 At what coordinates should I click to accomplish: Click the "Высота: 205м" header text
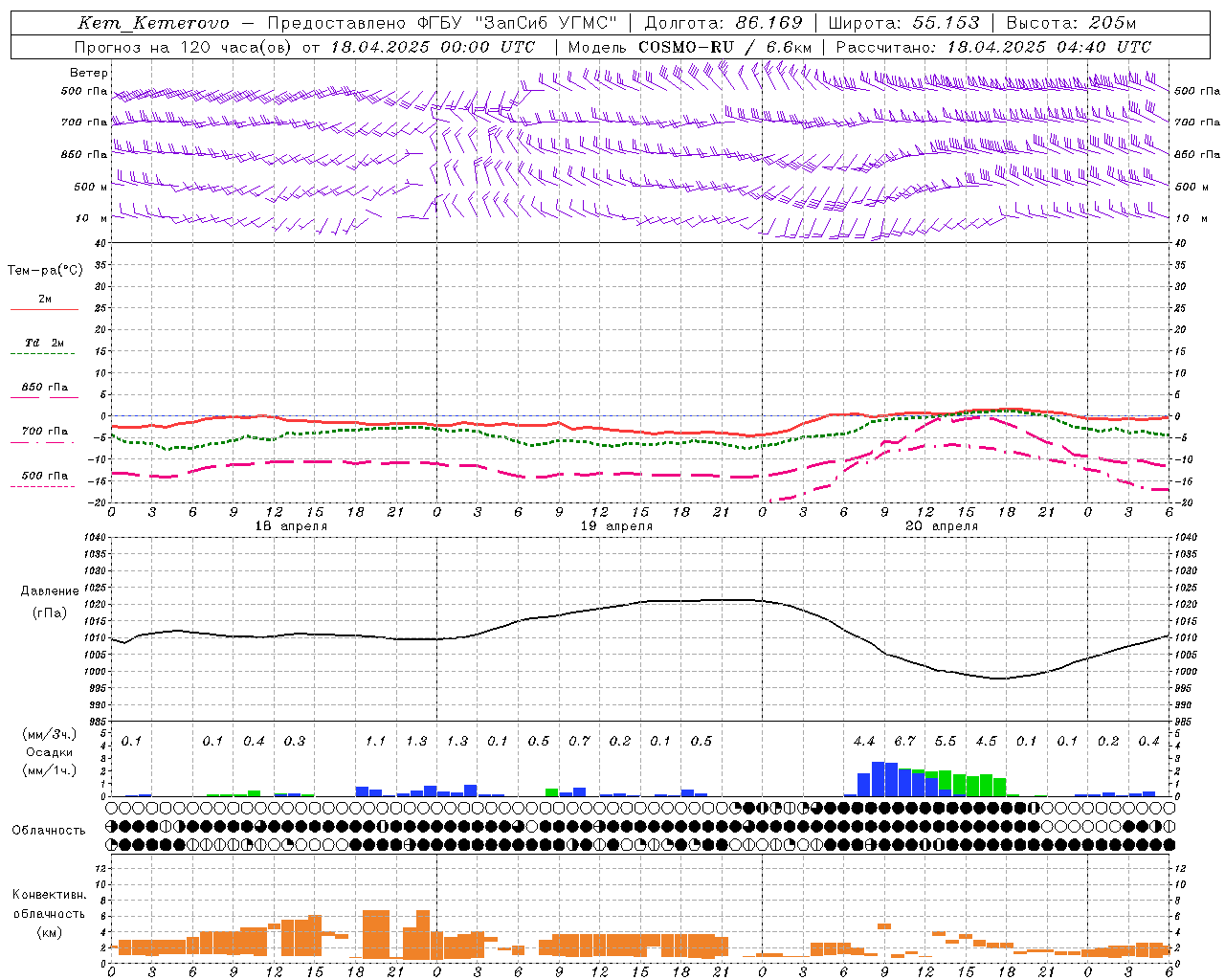(x=1071, y=23)
